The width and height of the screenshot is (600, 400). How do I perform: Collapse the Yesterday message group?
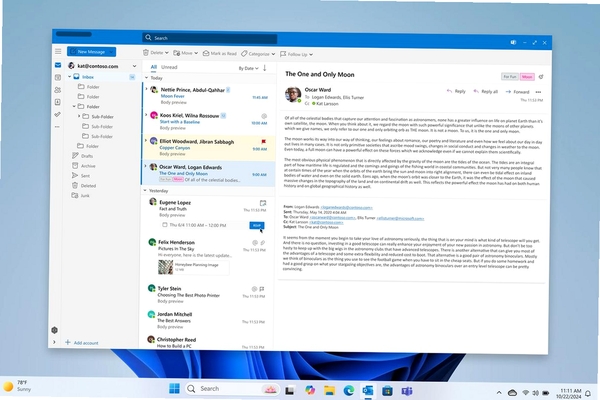[145, 190]
